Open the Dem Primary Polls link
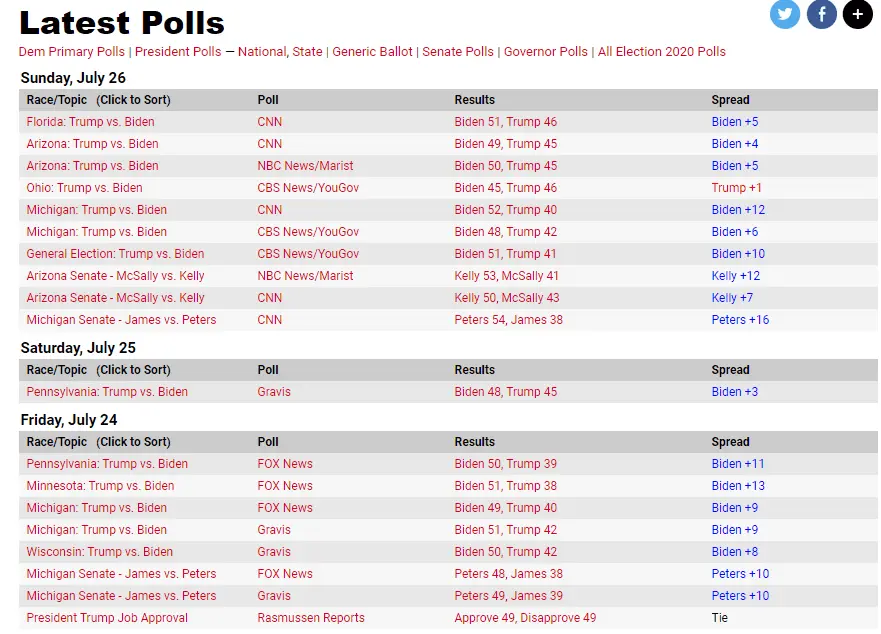 pos(72,52)
